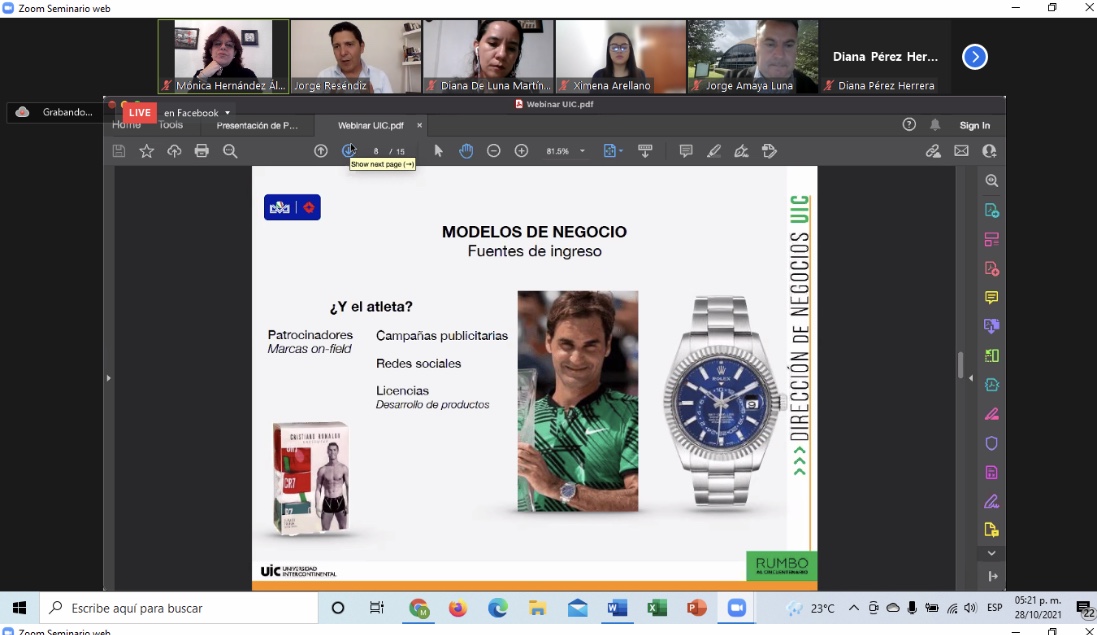Zoom in using the plus circle

(521, 151)
